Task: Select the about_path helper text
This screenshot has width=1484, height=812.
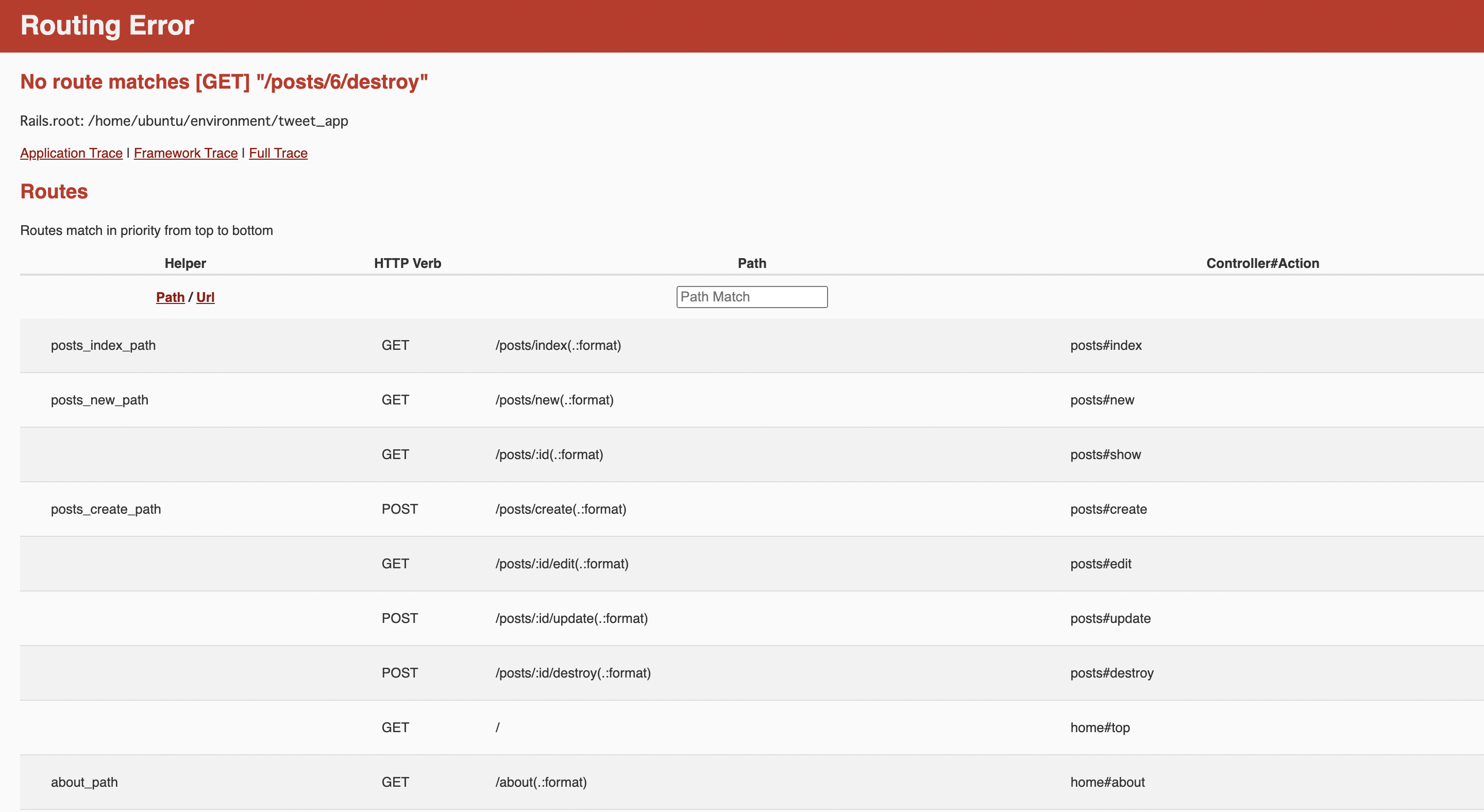Action: point(84,782)
